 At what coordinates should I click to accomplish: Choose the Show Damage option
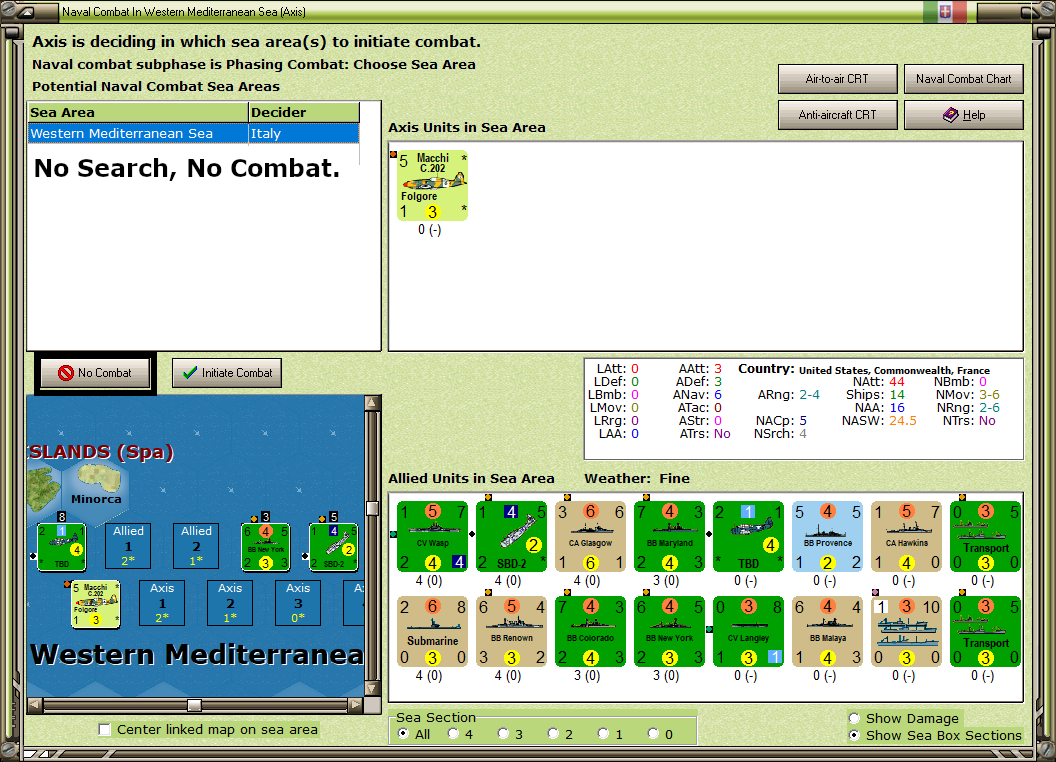pos(855,718)
